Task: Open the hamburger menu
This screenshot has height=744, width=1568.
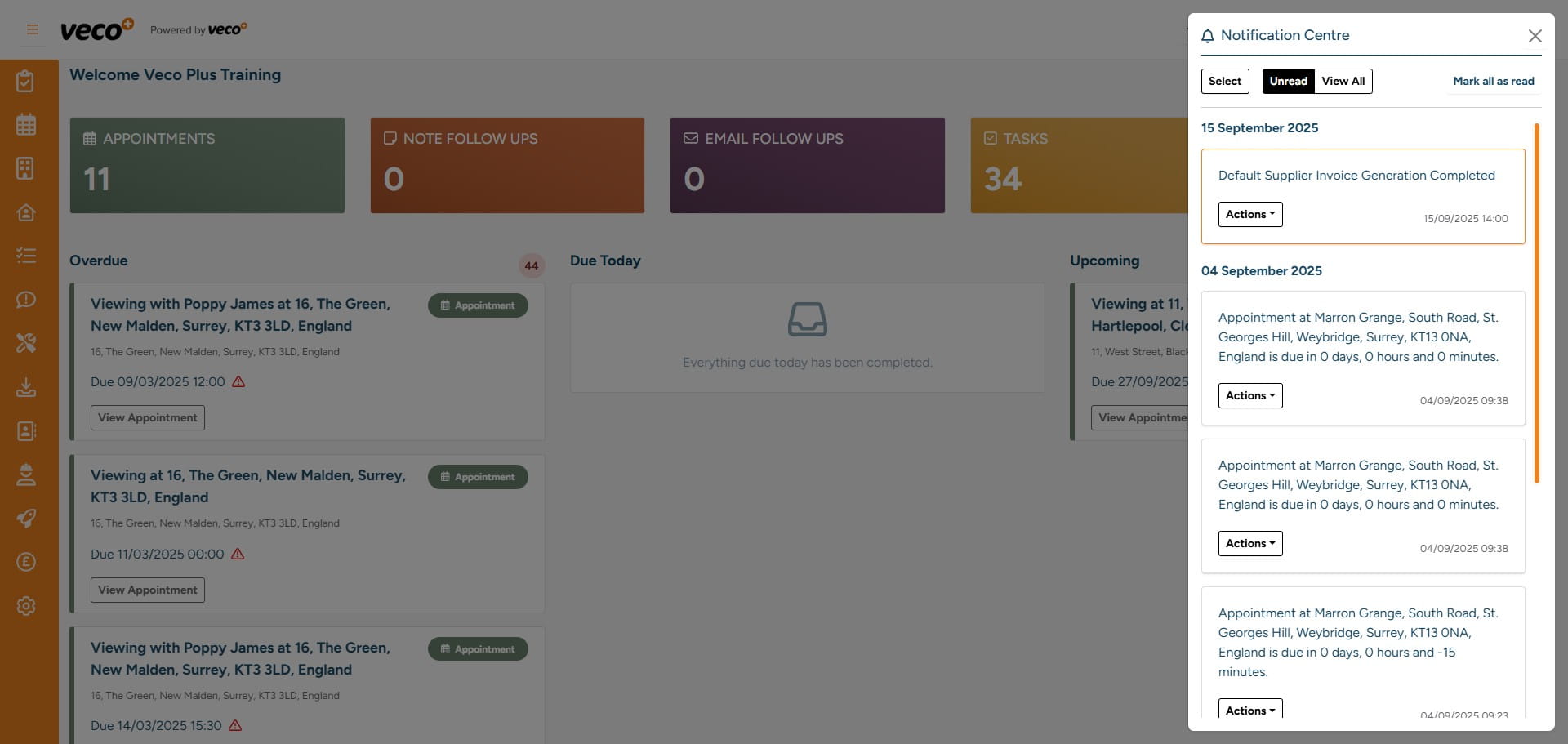Action: [33, 29]
